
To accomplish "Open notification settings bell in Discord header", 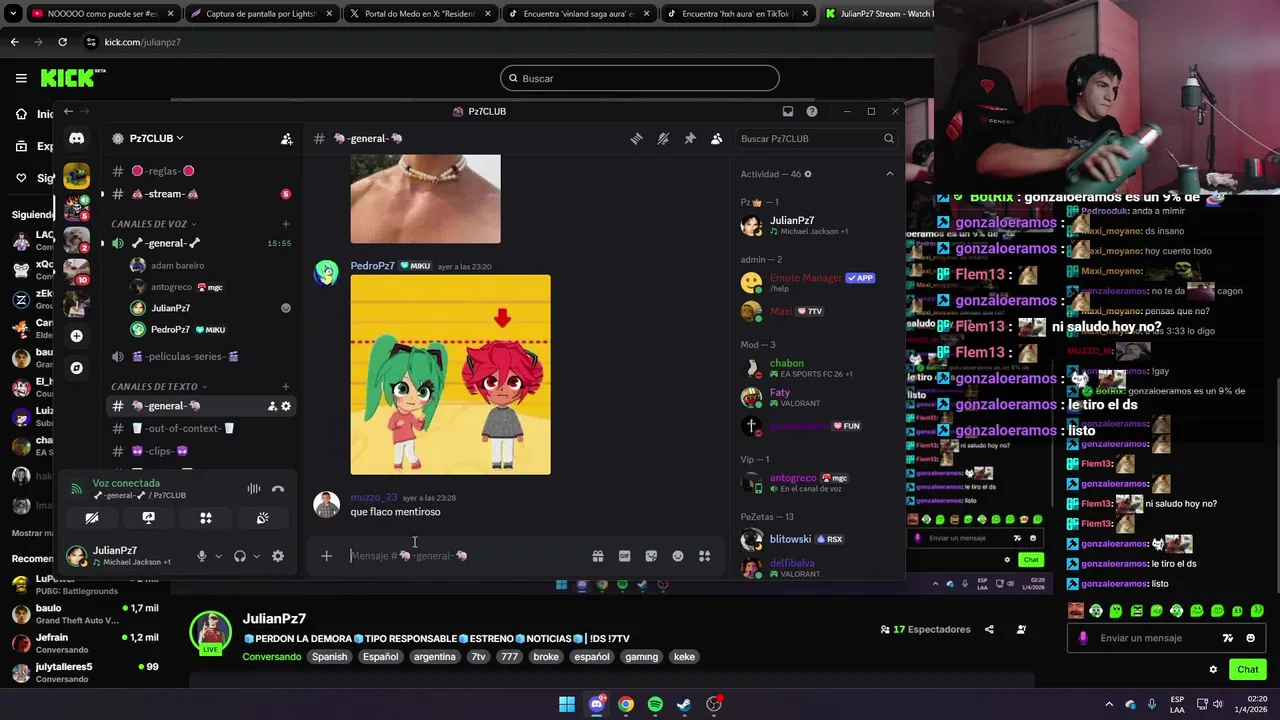I will (x=663, y=139).
